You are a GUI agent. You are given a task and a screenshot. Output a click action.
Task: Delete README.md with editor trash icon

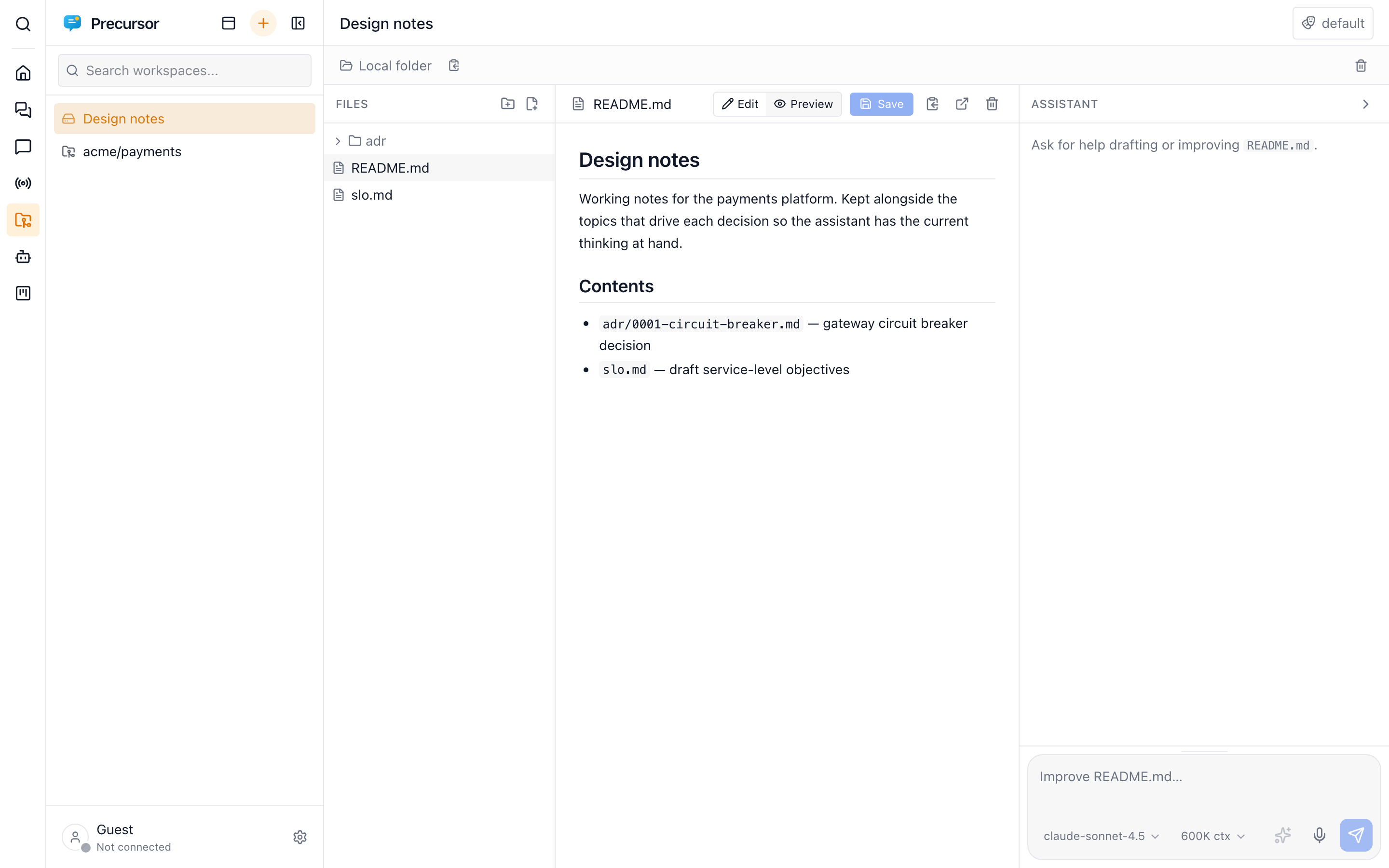tap(992, 103)
